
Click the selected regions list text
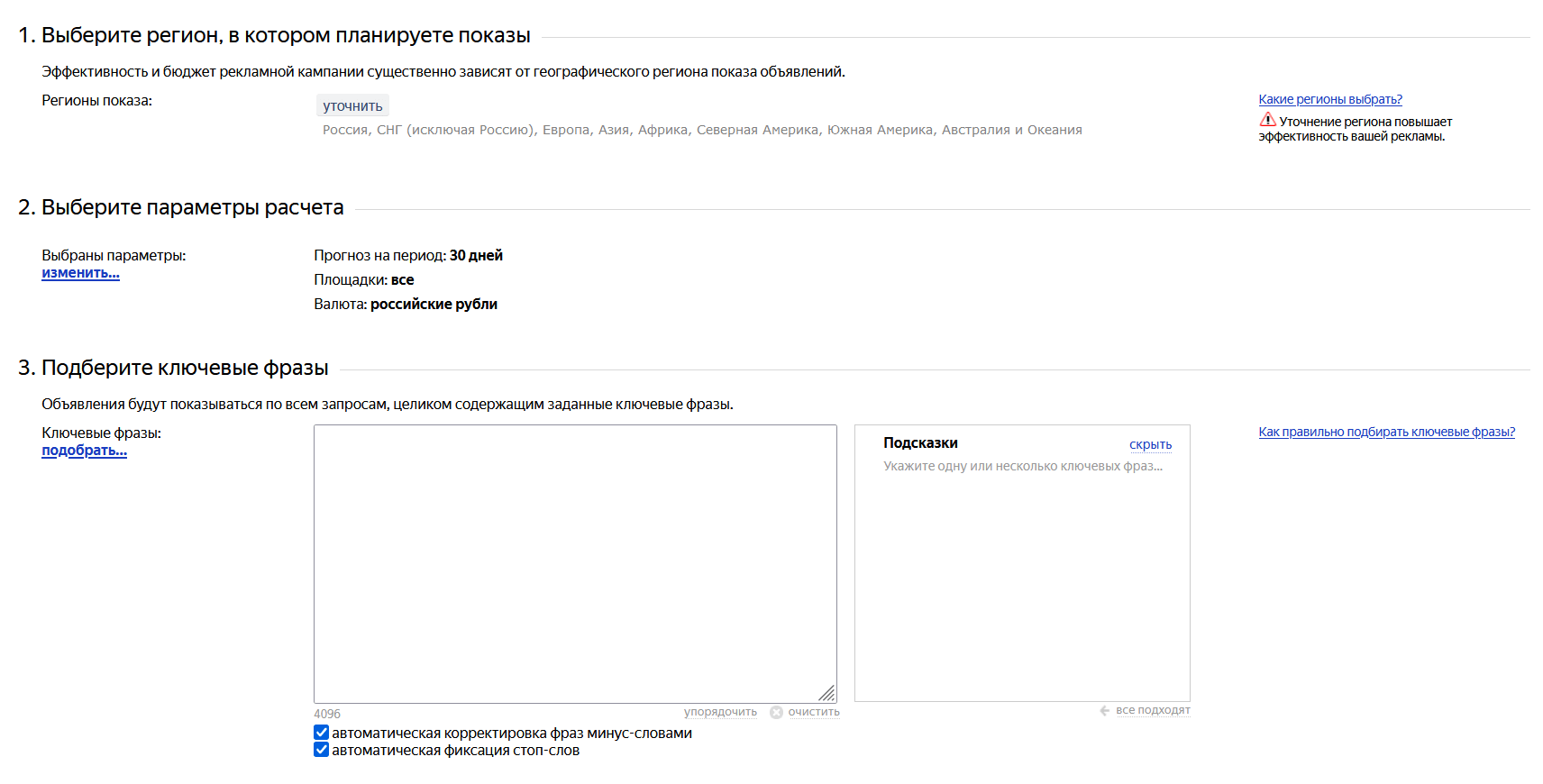(x=702, y=130)
